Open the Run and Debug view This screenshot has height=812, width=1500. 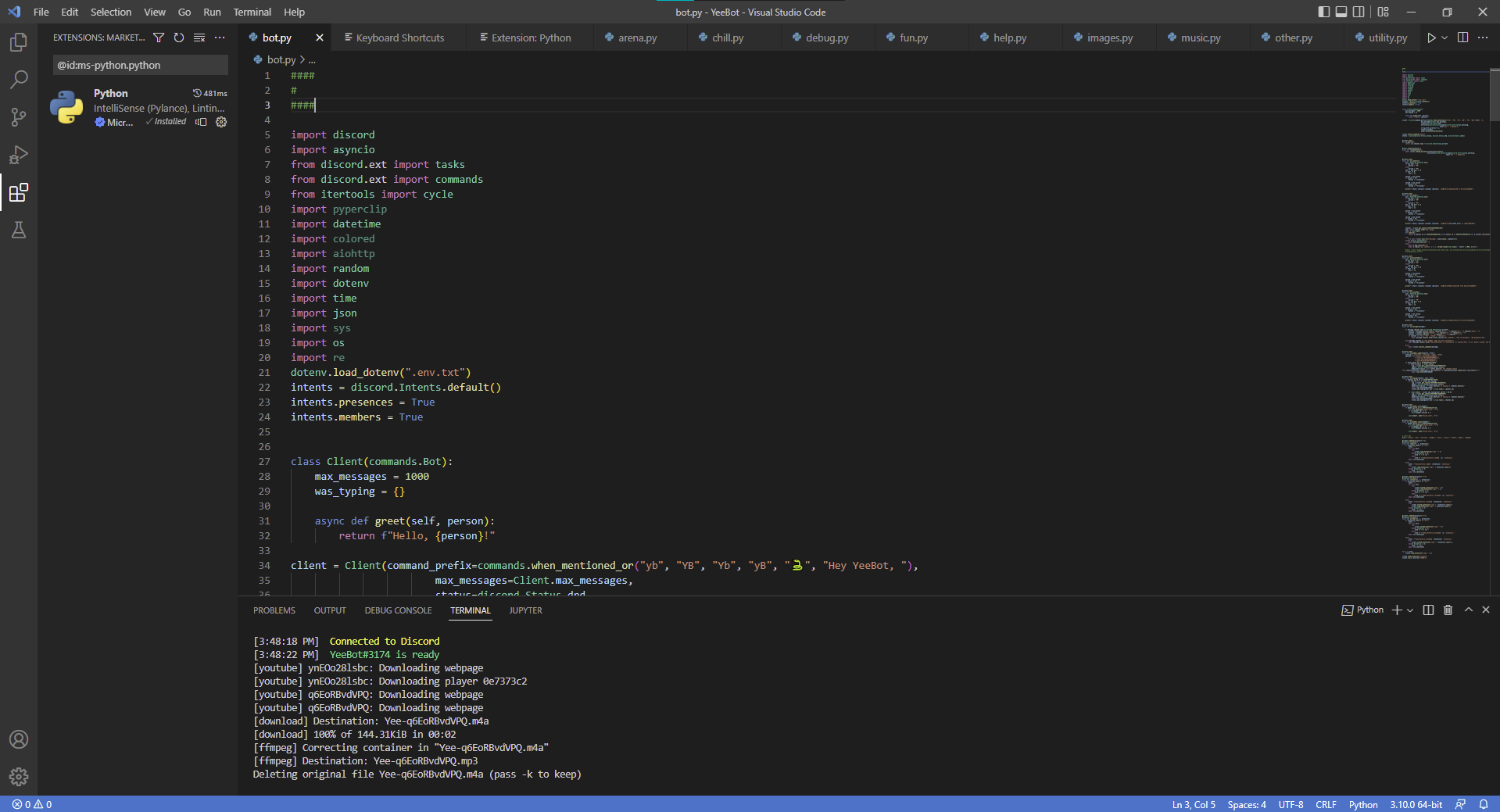click(19, 155)
